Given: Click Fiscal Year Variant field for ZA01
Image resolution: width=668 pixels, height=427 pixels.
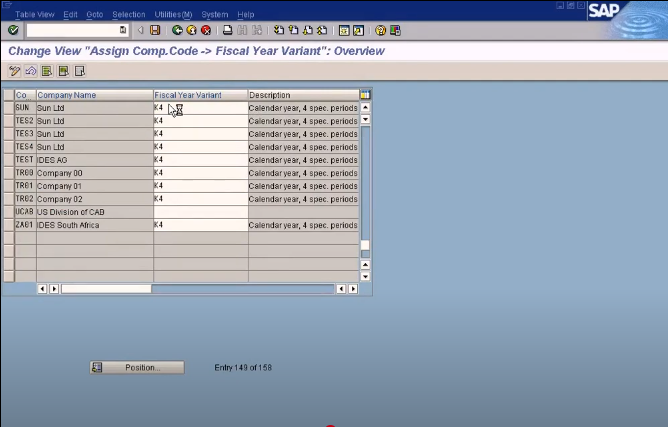Looking at the screenshot, I should click(201, 225).
